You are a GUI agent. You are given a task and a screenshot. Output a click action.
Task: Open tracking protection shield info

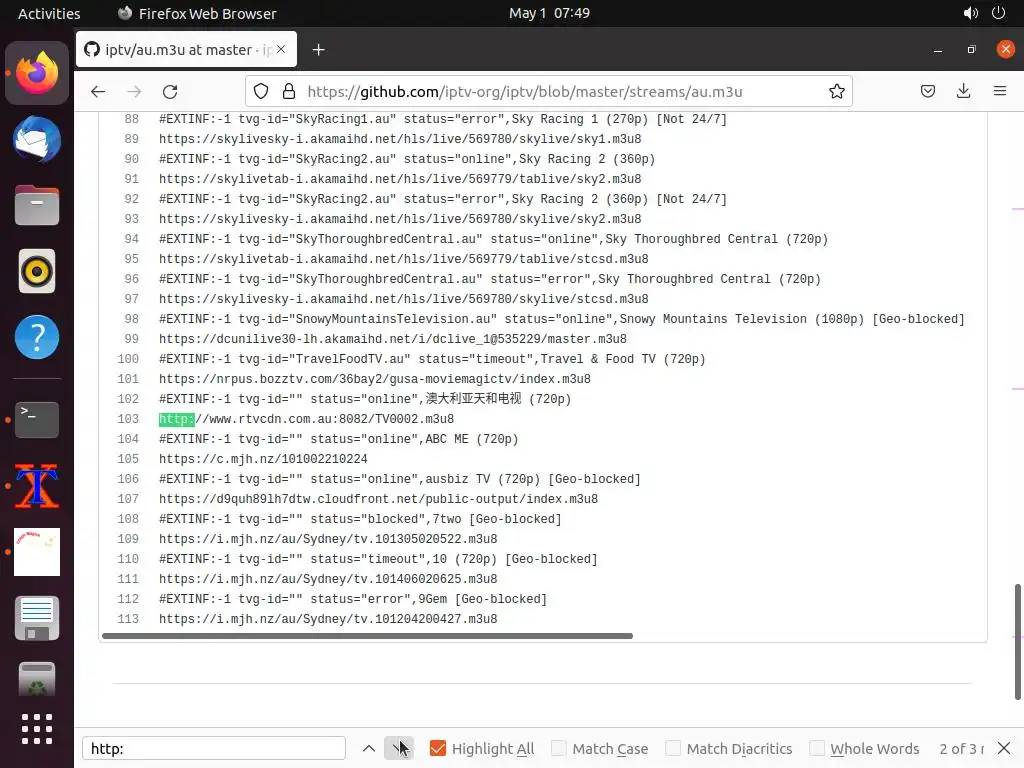tap(261, 91)
